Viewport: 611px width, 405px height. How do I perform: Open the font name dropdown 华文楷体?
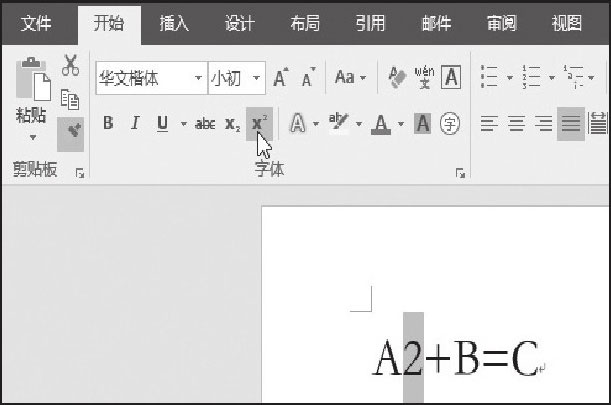(x=198, y=78)
